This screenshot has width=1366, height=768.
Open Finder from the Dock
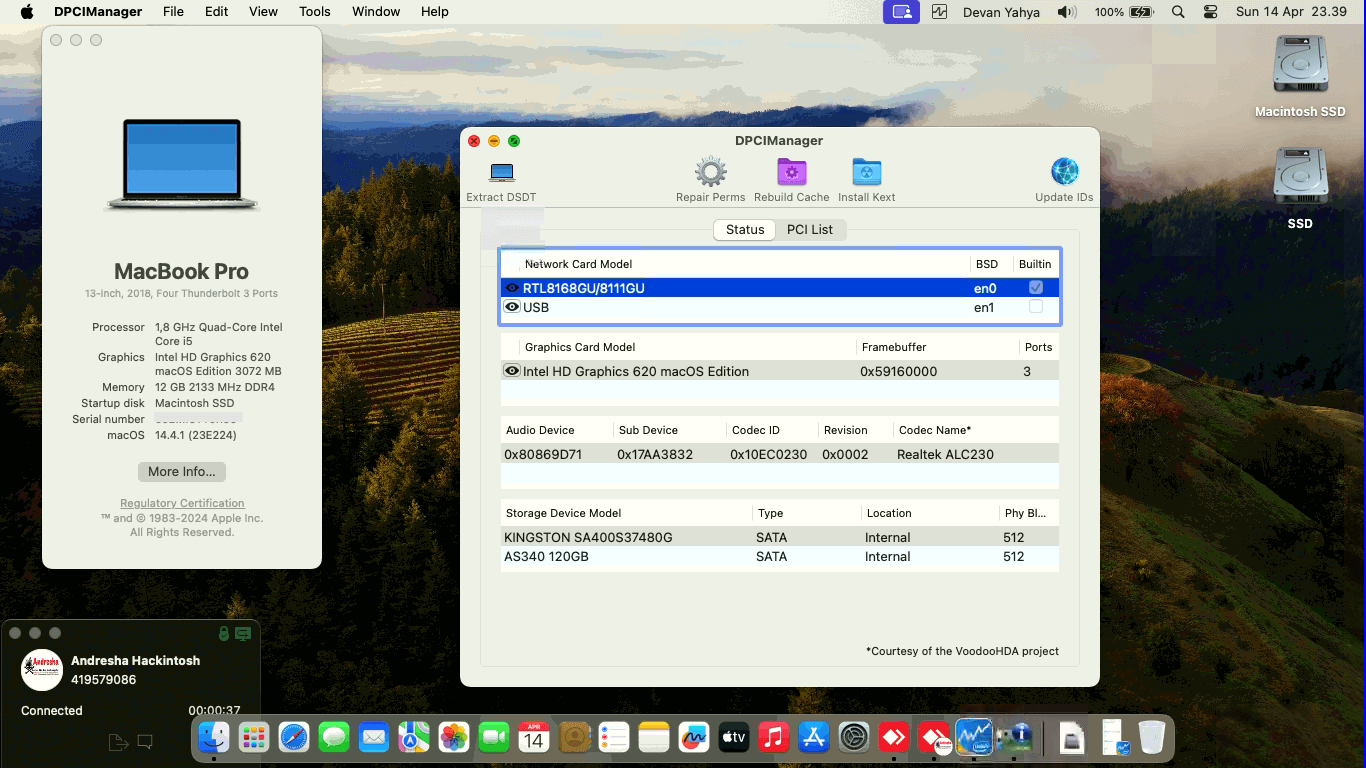pyautogui.click(x=214, y=738)
